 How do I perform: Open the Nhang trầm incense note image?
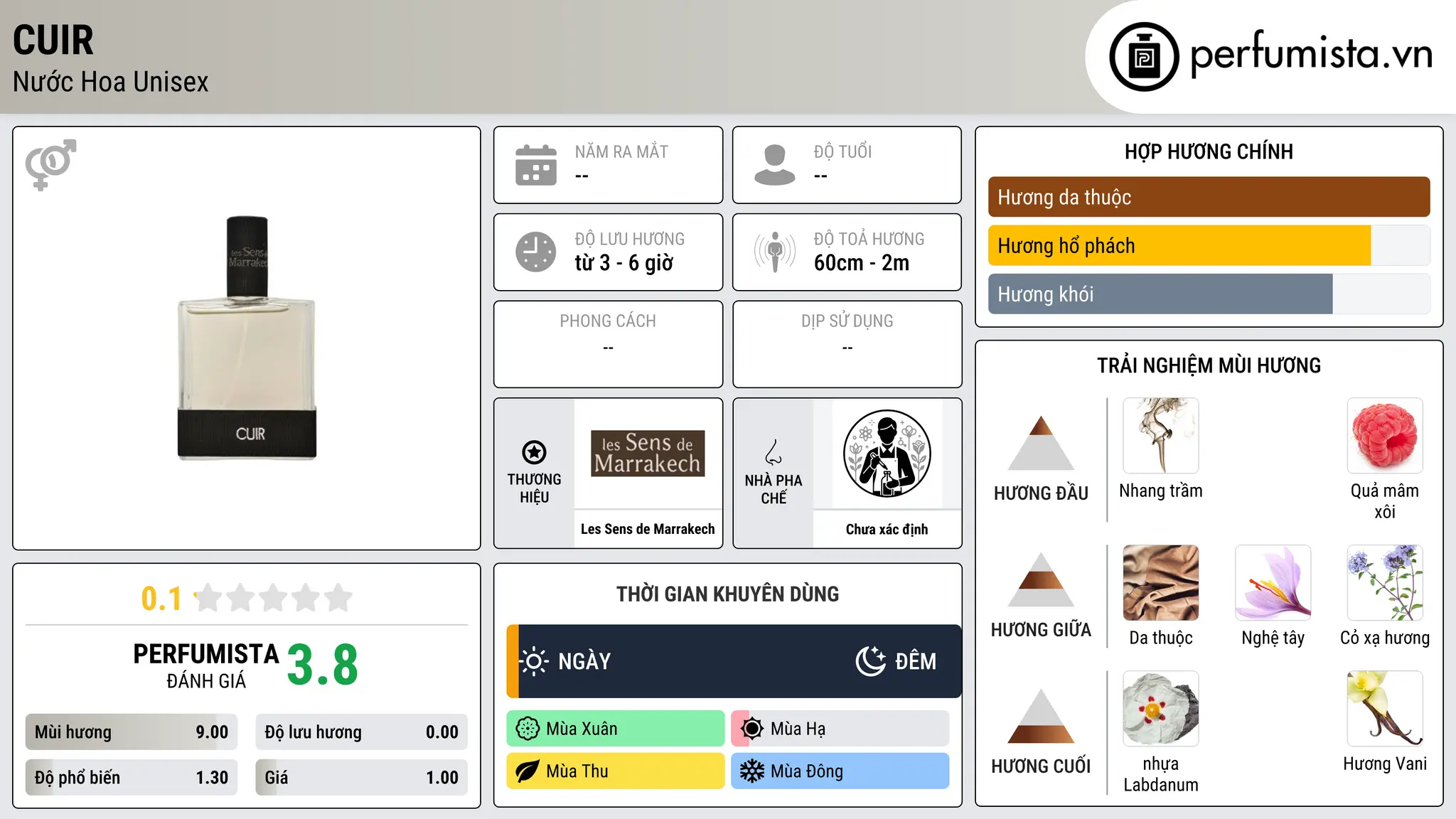[x=1161, y=436]
